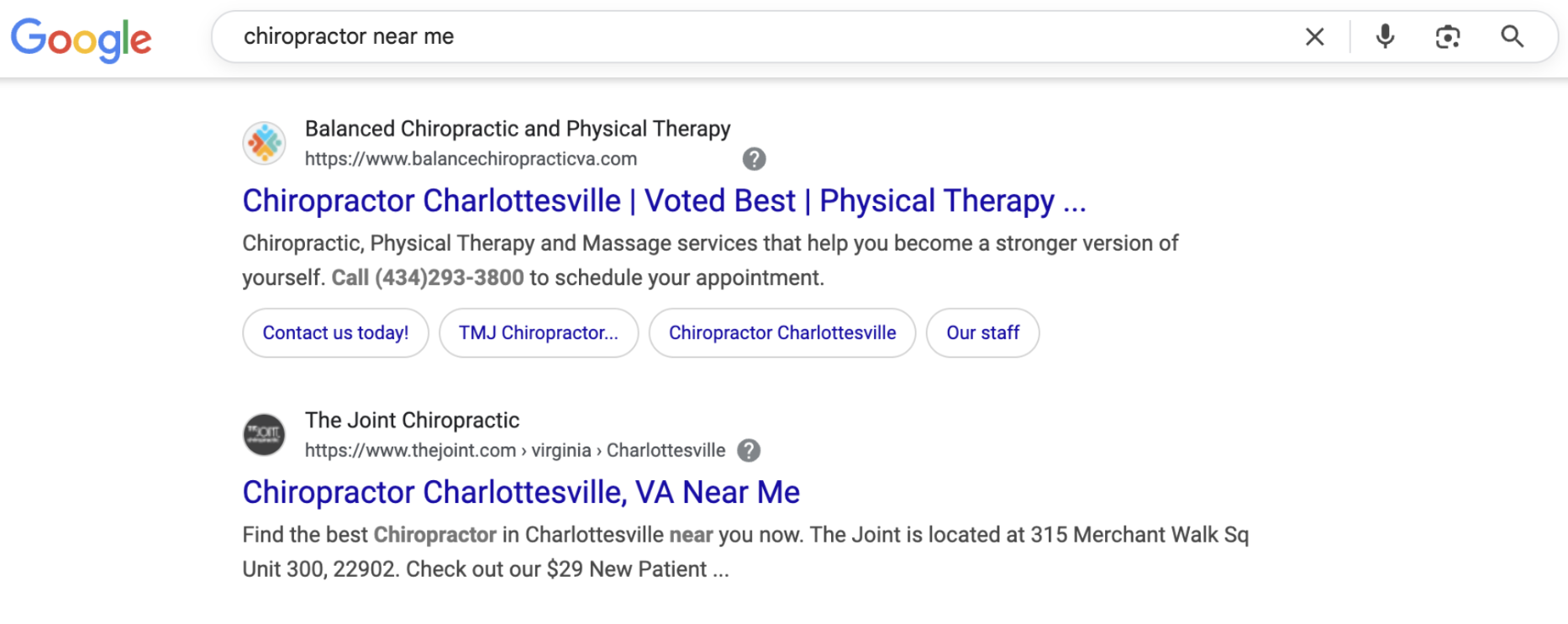Open "Chiropractor Charlottesville | Voted Best" result
The width and height of the screenshot is (1568, 624).
664,202
